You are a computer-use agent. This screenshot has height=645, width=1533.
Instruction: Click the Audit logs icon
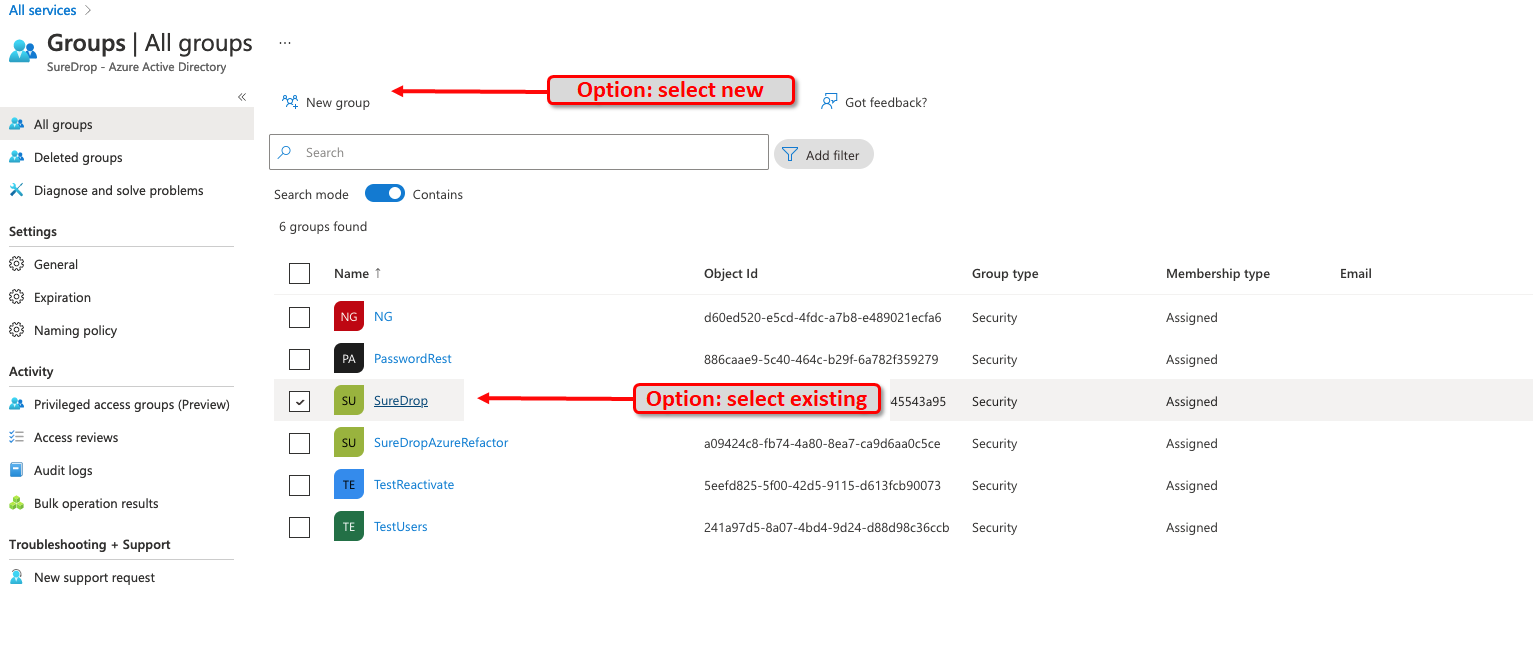point(16,470)
